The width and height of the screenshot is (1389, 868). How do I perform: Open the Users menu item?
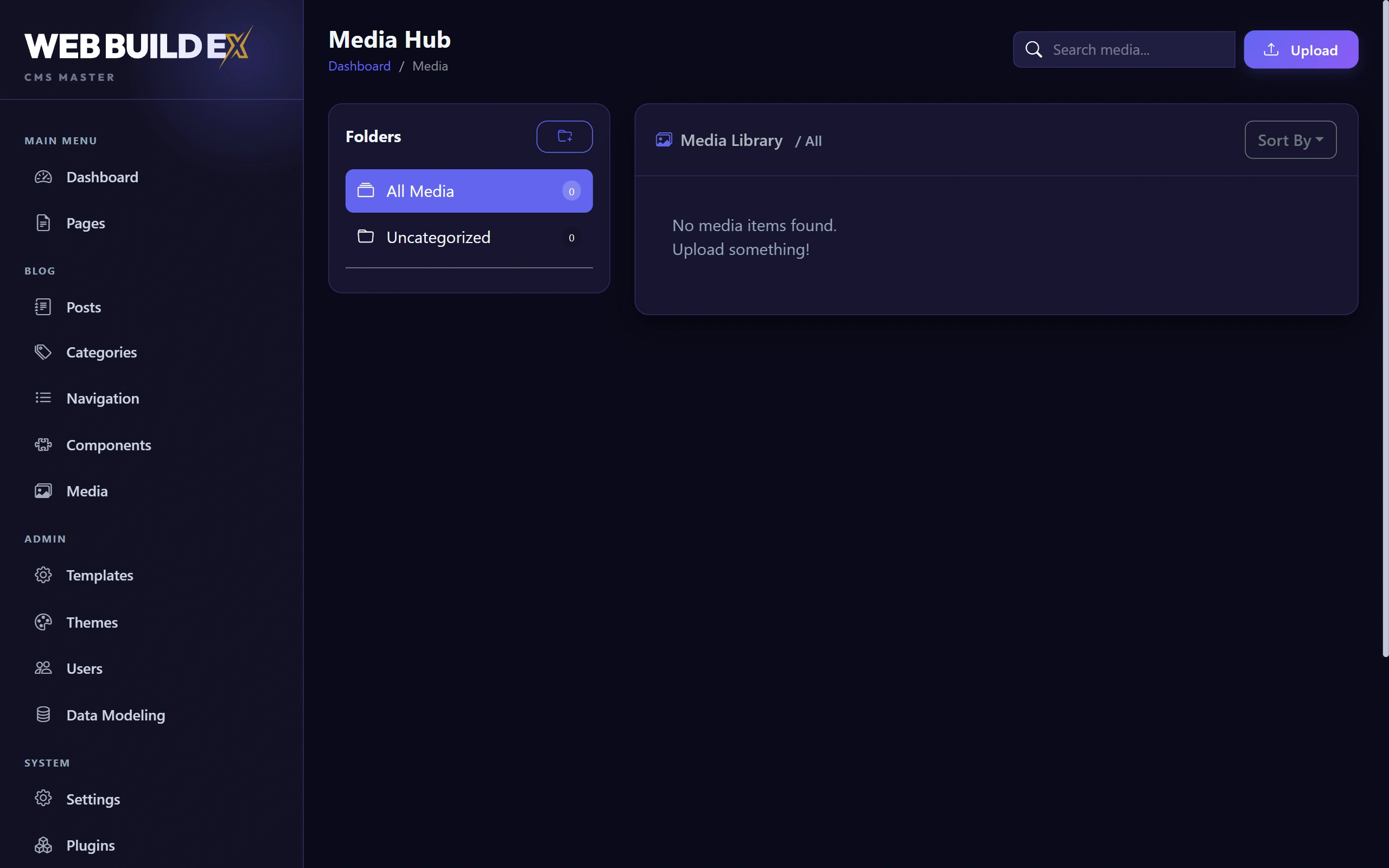(x=85, y=668)
